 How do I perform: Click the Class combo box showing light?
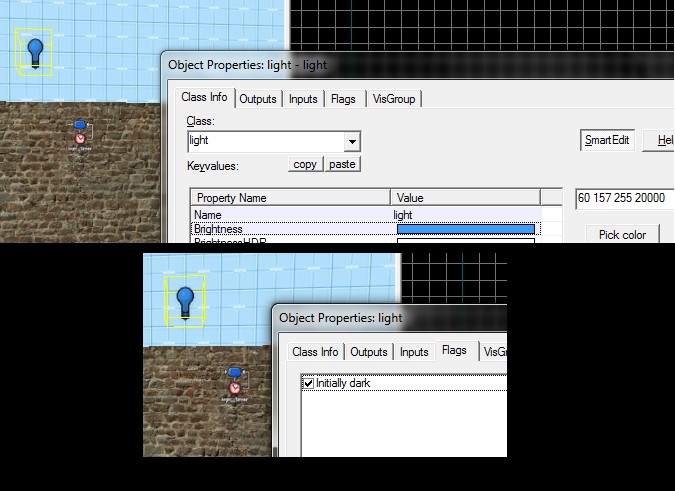265,142
